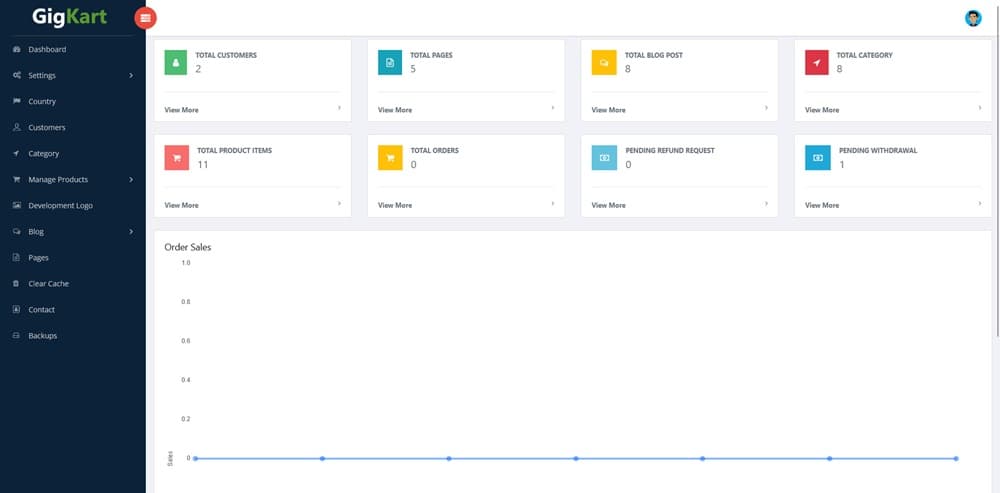
Task: Open Backups from the sidebar
Action: point(42,336)
